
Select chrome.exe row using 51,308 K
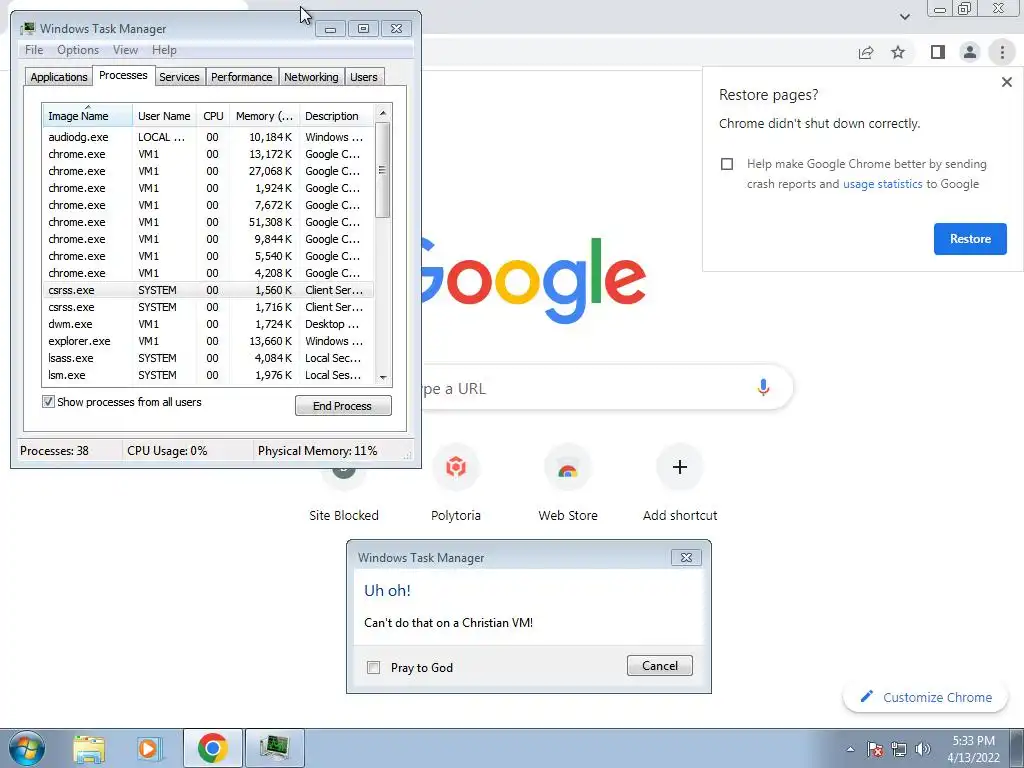tap(208, 222)
